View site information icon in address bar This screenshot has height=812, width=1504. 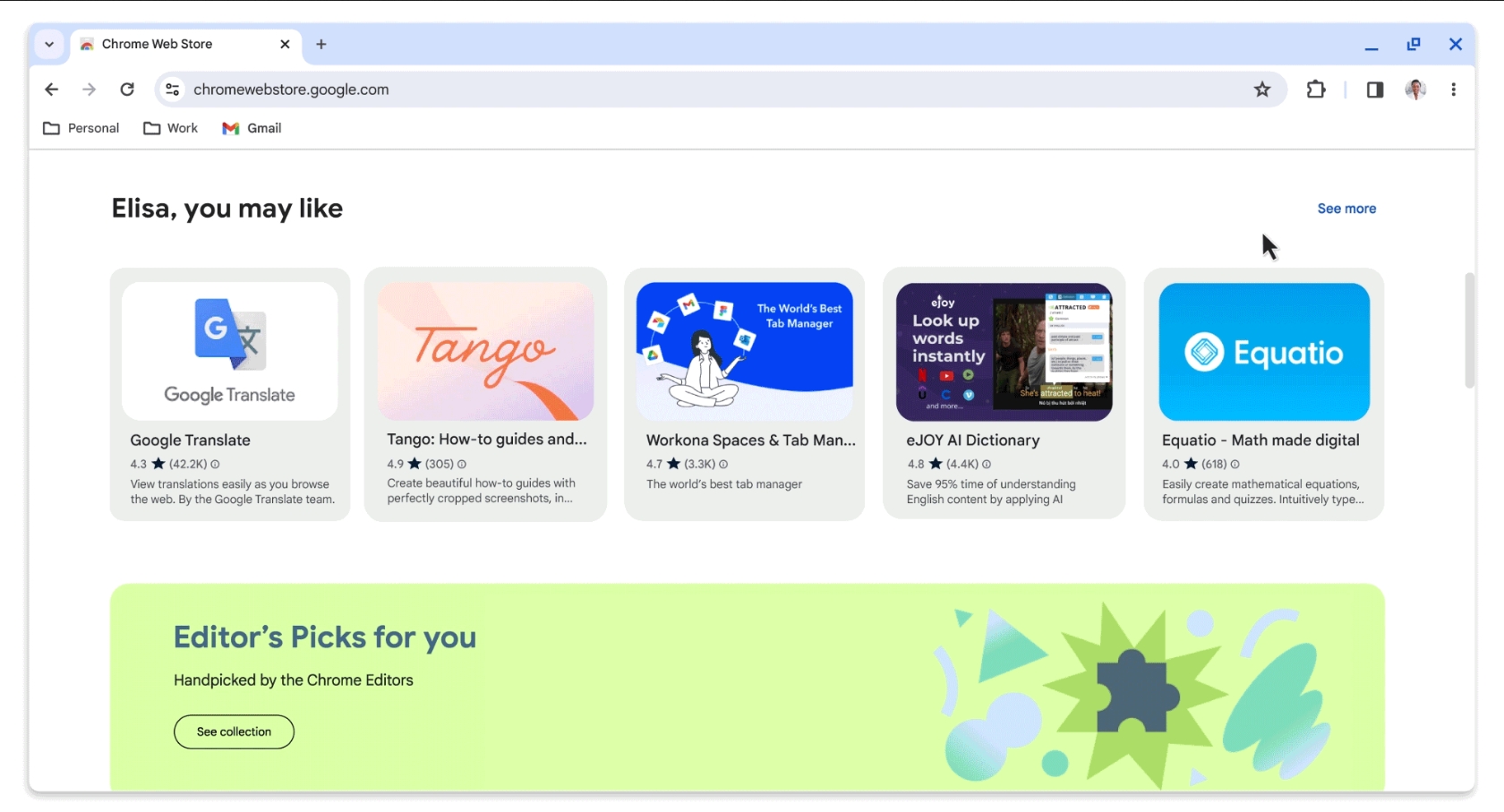click(x=173, y=90)
